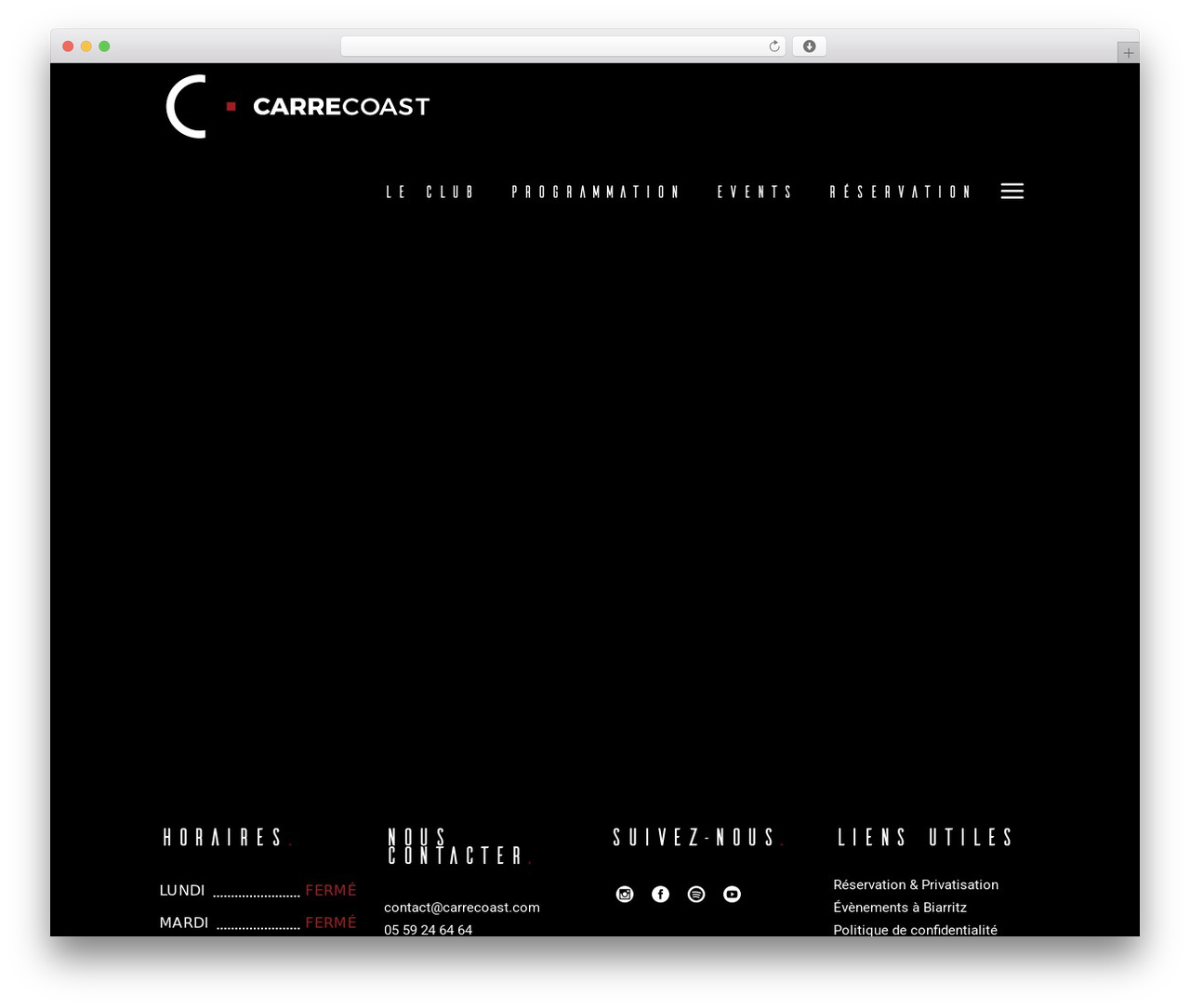Click the LUNDI schedule row
Screen dimensions: 1190x1008
258,891
